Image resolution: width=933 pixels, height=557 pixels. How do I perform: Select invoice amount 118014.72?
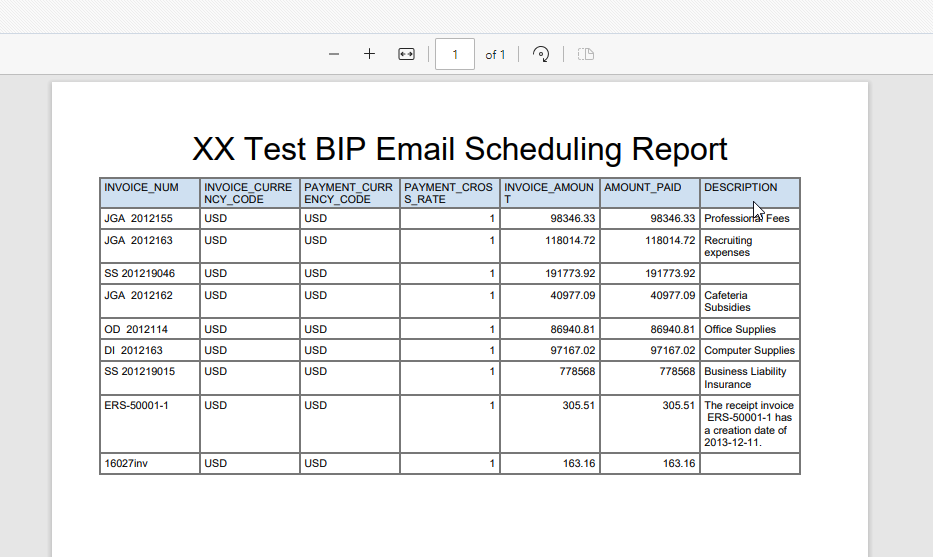[x=570, y=240]
